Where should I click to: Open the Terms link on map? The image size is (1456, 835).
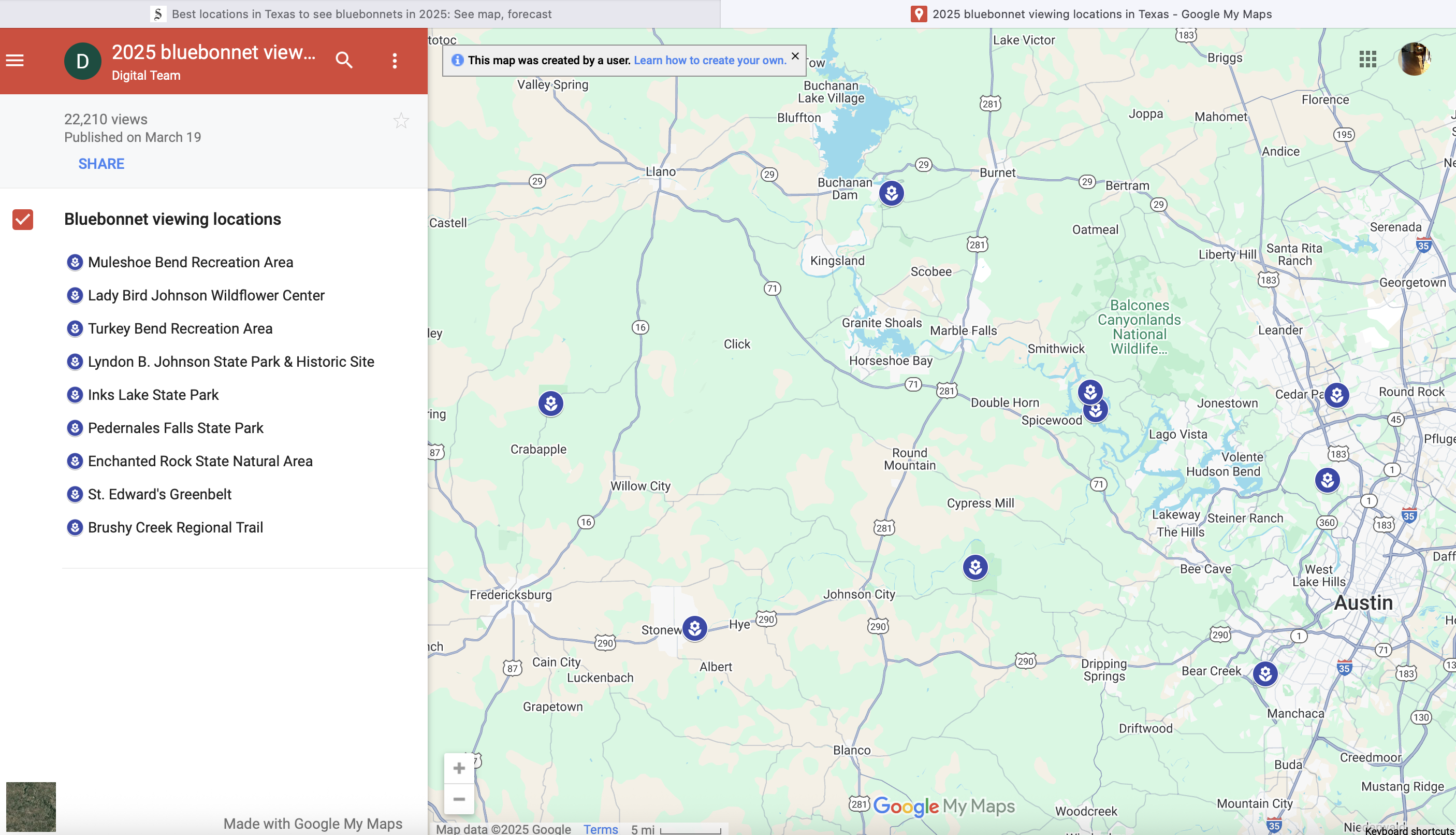600,829
